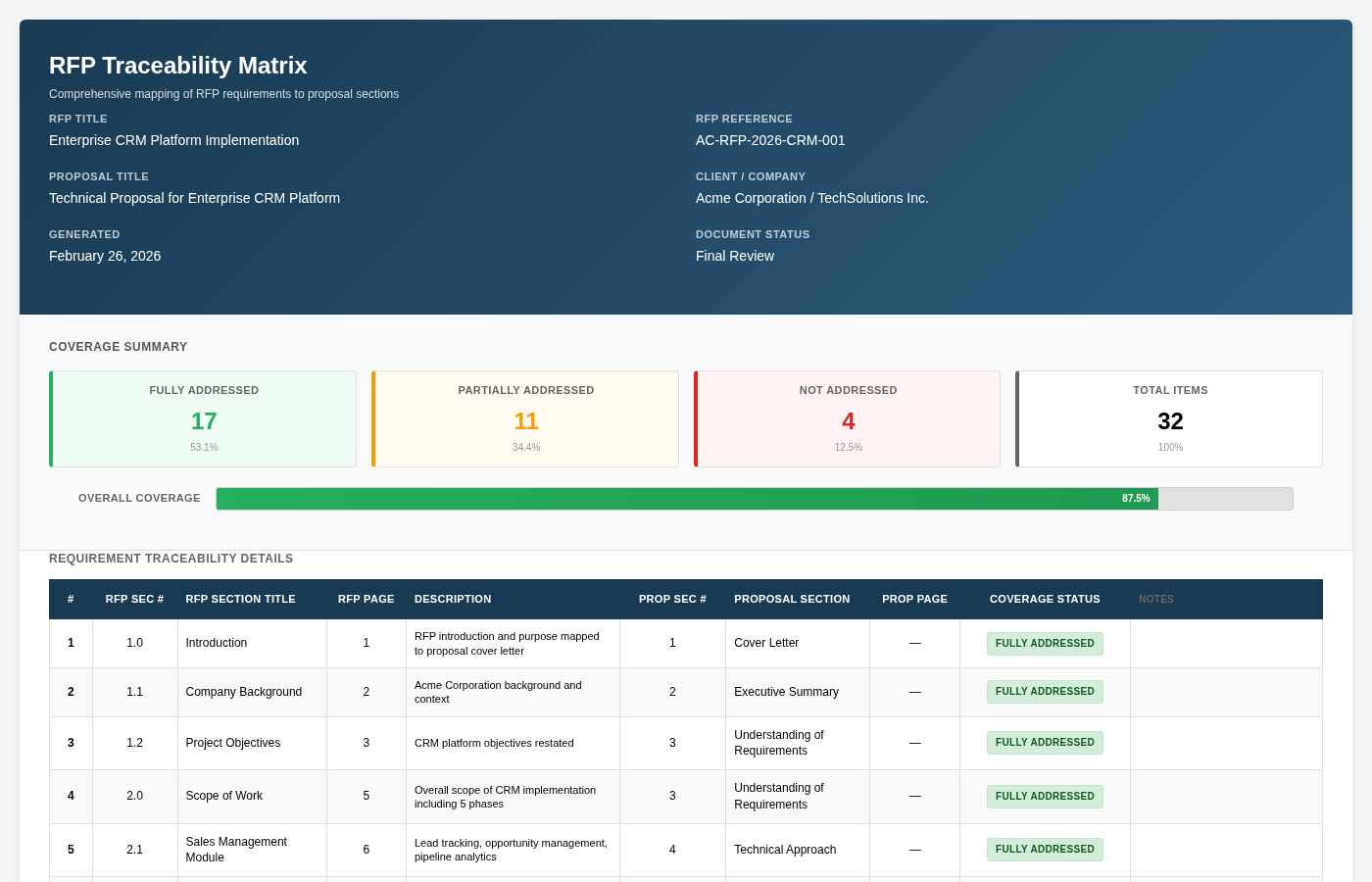This screenshot has height=882, width=1372.
Task: Click the 87.5% coverage label
Action: 1136,498
